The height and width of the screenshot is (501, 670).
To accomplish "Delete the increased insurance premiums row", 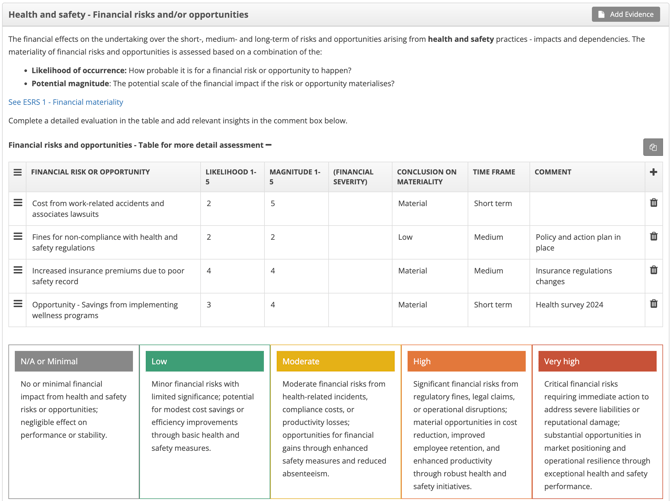I will click(653, 270).
